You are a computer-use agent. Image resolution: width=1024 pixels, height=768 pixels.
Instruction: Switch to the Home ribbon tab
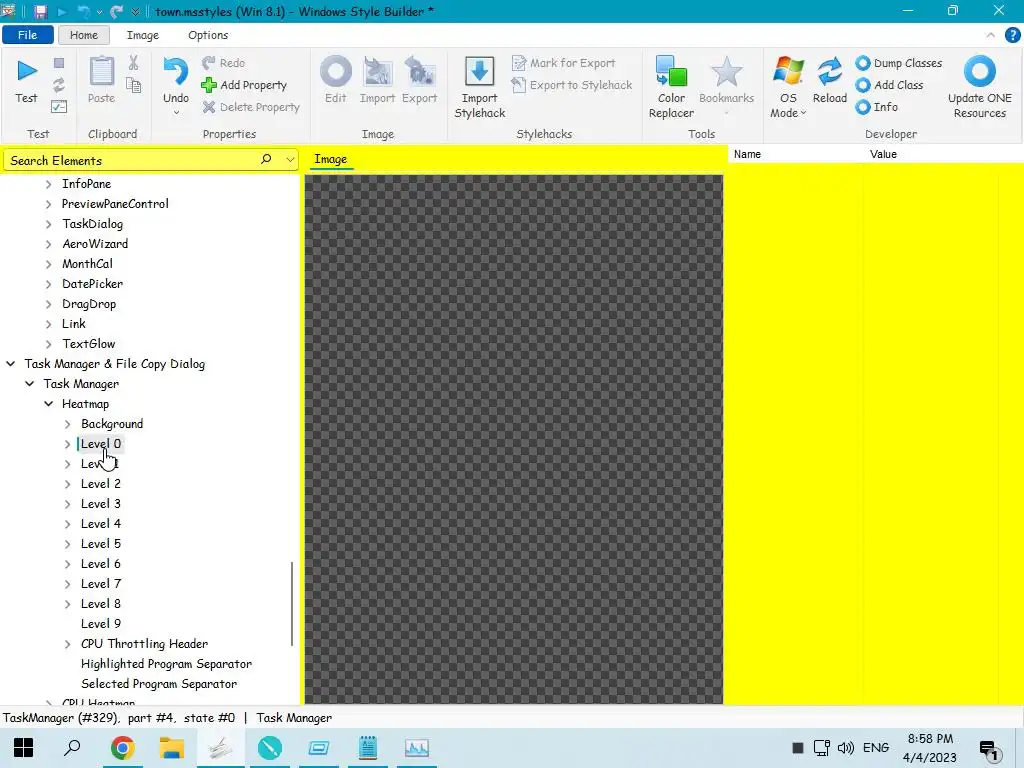tap(84, 35)
